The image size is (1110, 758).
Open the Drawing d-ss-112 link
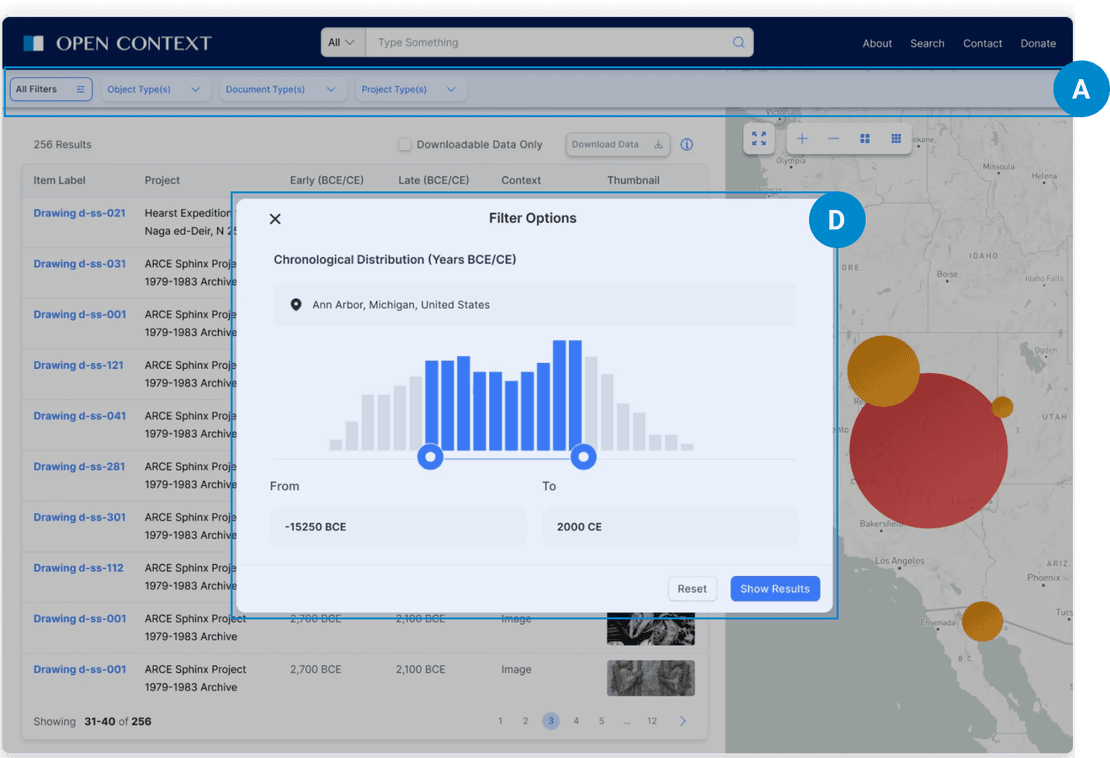pos(78,568)
